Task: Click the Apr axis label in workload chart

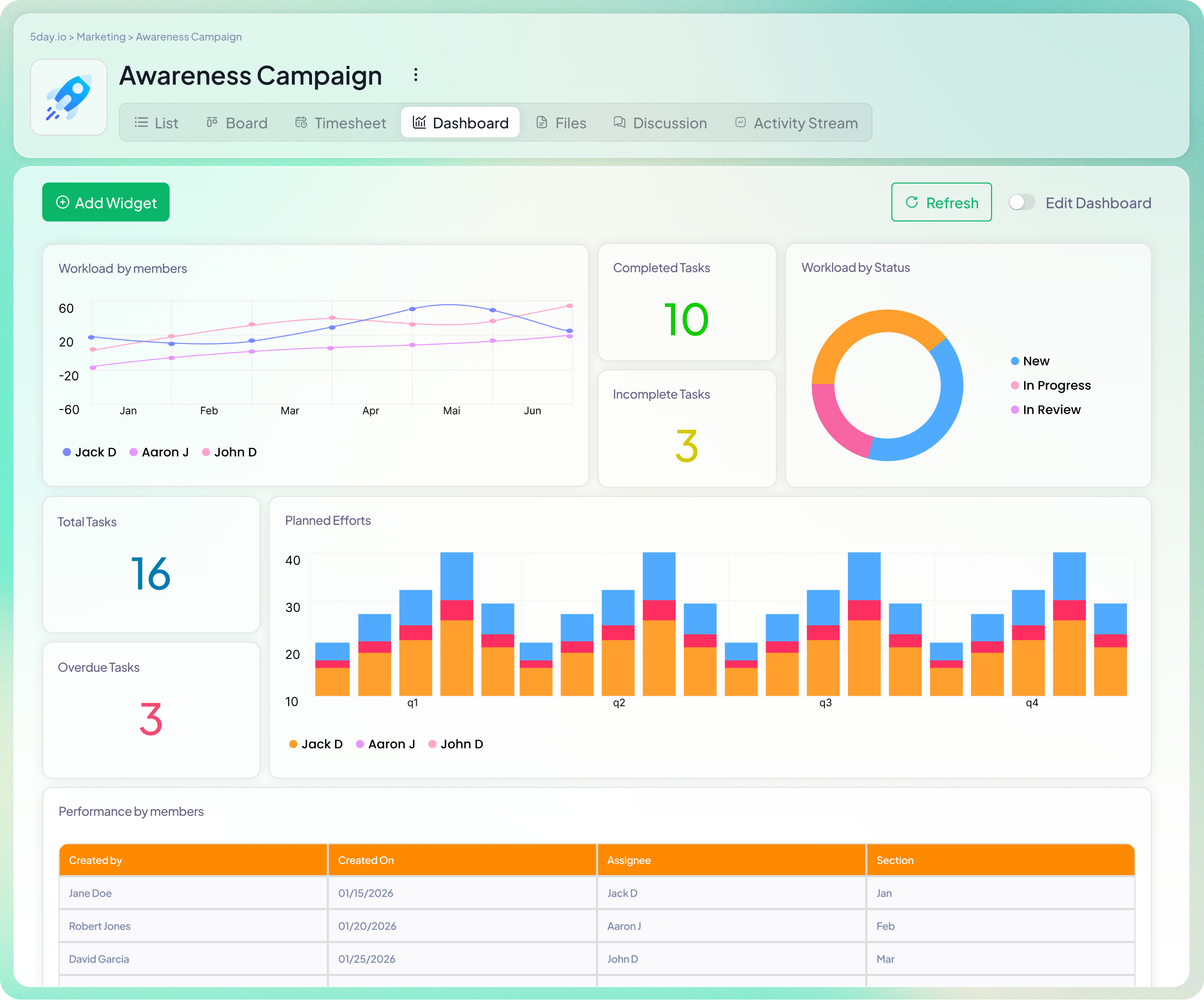Action: tap(371, 411)
